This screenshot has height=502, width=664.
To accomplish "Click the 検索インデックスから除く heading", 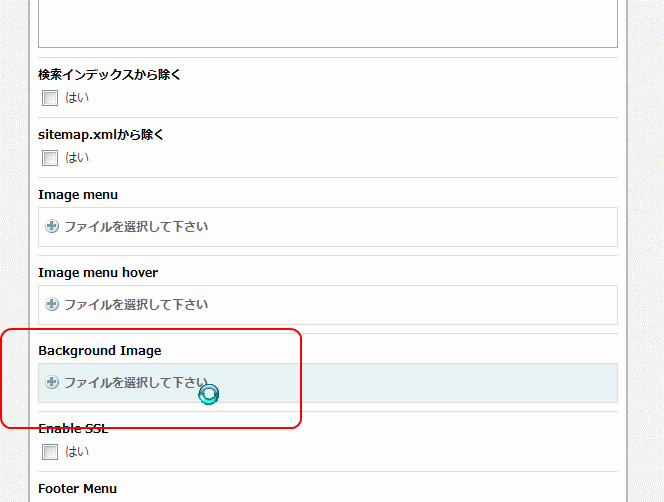I will [109, 75].
